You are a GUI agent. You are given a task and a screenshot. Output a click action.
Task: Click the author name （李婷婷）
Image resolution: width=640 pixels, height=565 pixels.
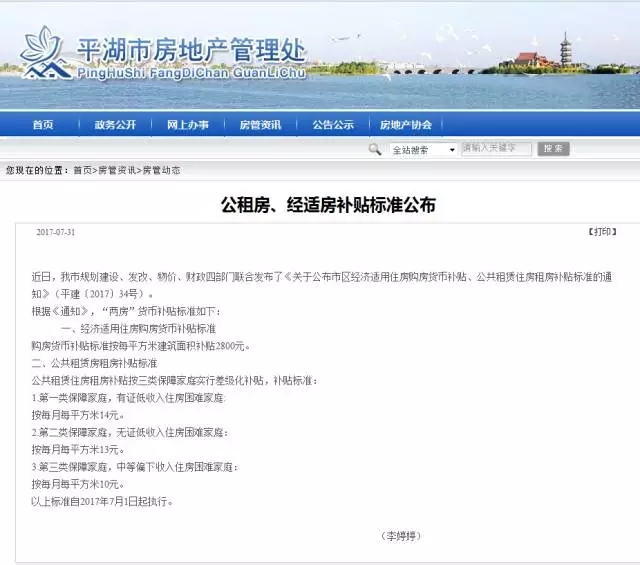pyautogui.click(x=402, y=536)
